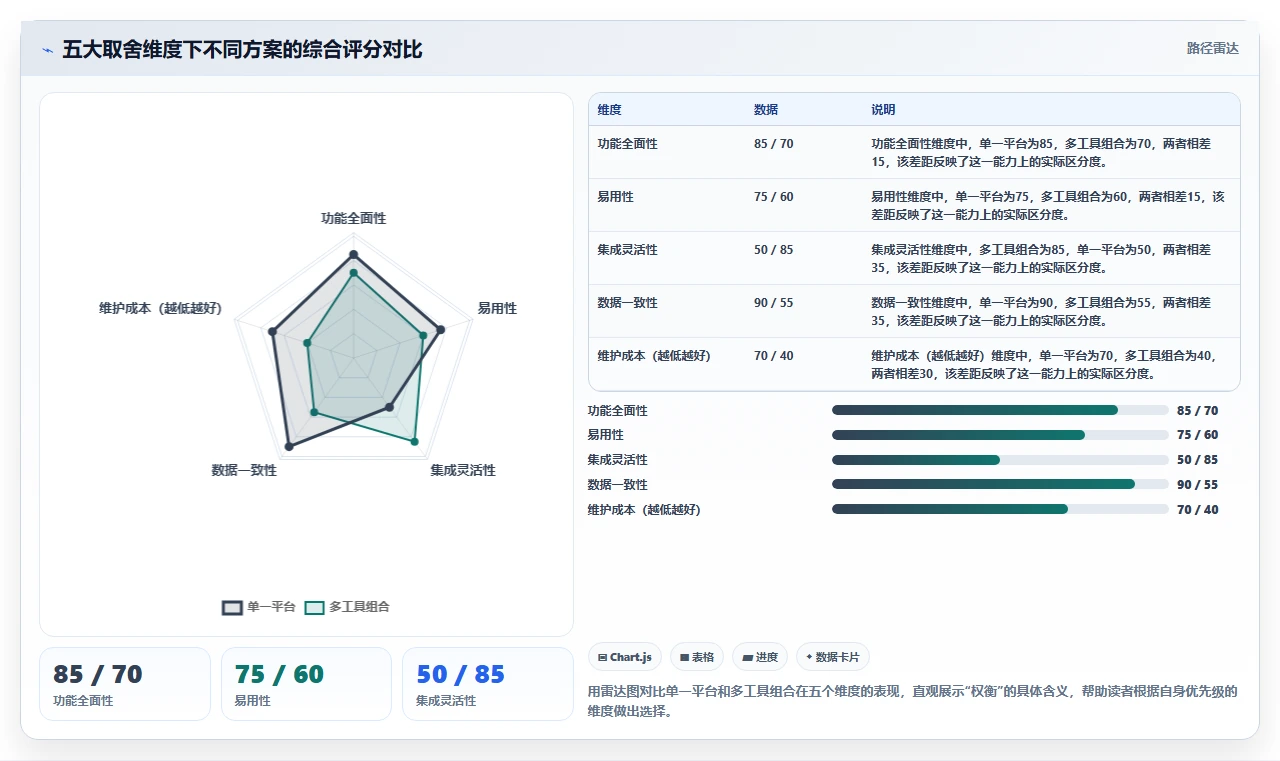Click the 85 / 70 table data cell
1280x761 pixels.
click(774, 144)
